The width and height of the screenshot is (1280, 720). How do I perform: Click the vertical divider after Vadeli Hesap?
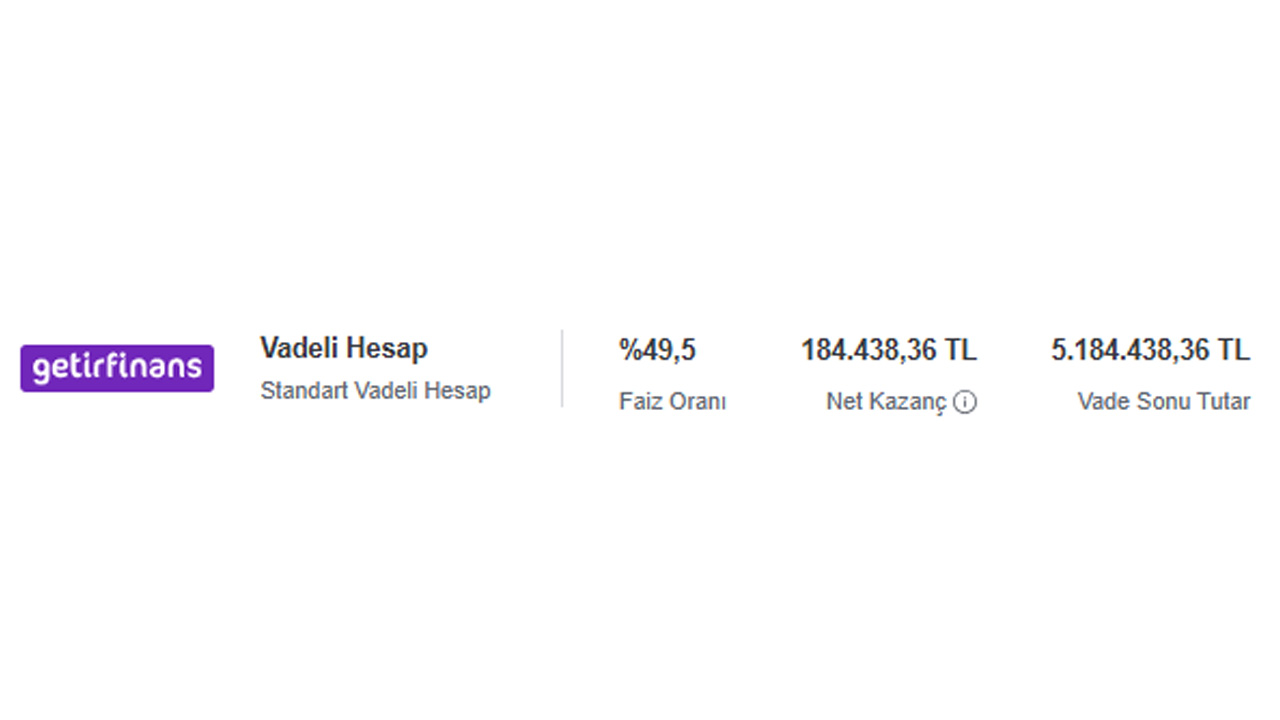(x=562, y=368)
